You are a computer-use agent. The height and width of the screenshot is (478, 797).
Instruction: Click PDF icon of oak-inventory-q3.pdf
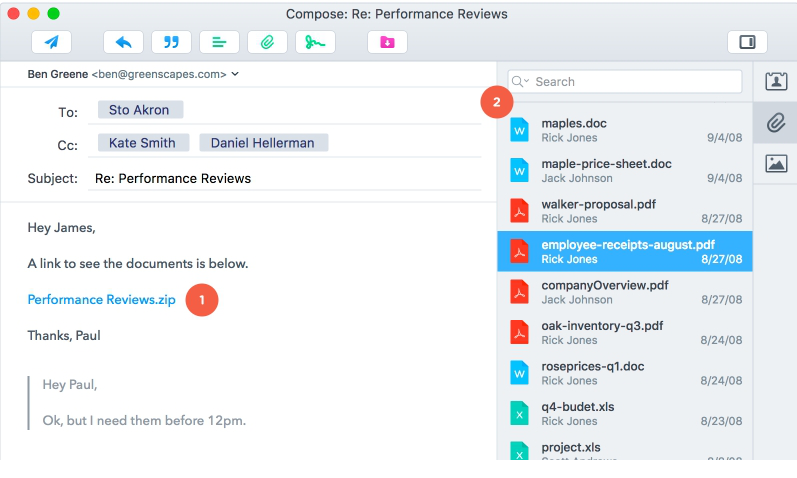pyautogui.click(x=519, y=332)
